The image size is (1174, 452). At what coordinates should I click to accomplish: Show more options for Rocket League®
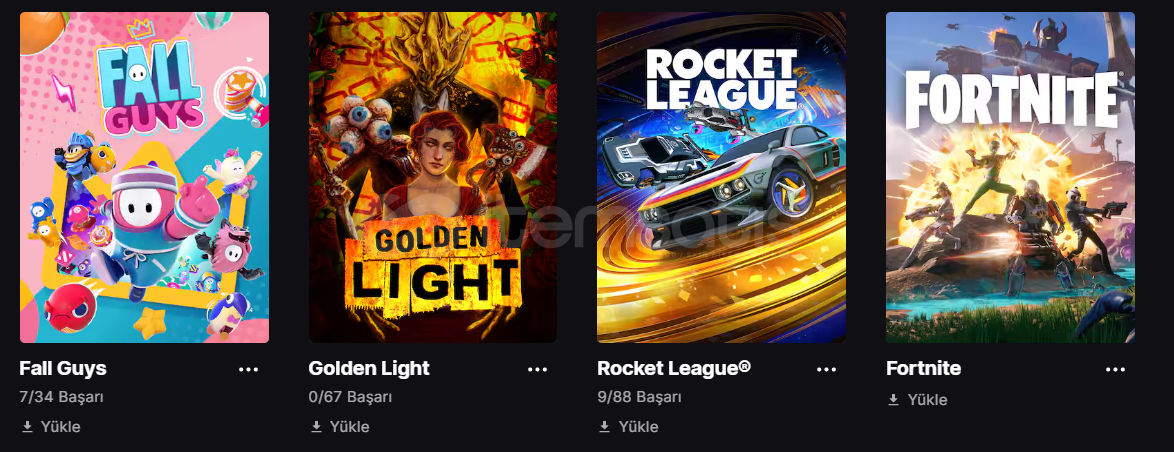coord(827,369)
